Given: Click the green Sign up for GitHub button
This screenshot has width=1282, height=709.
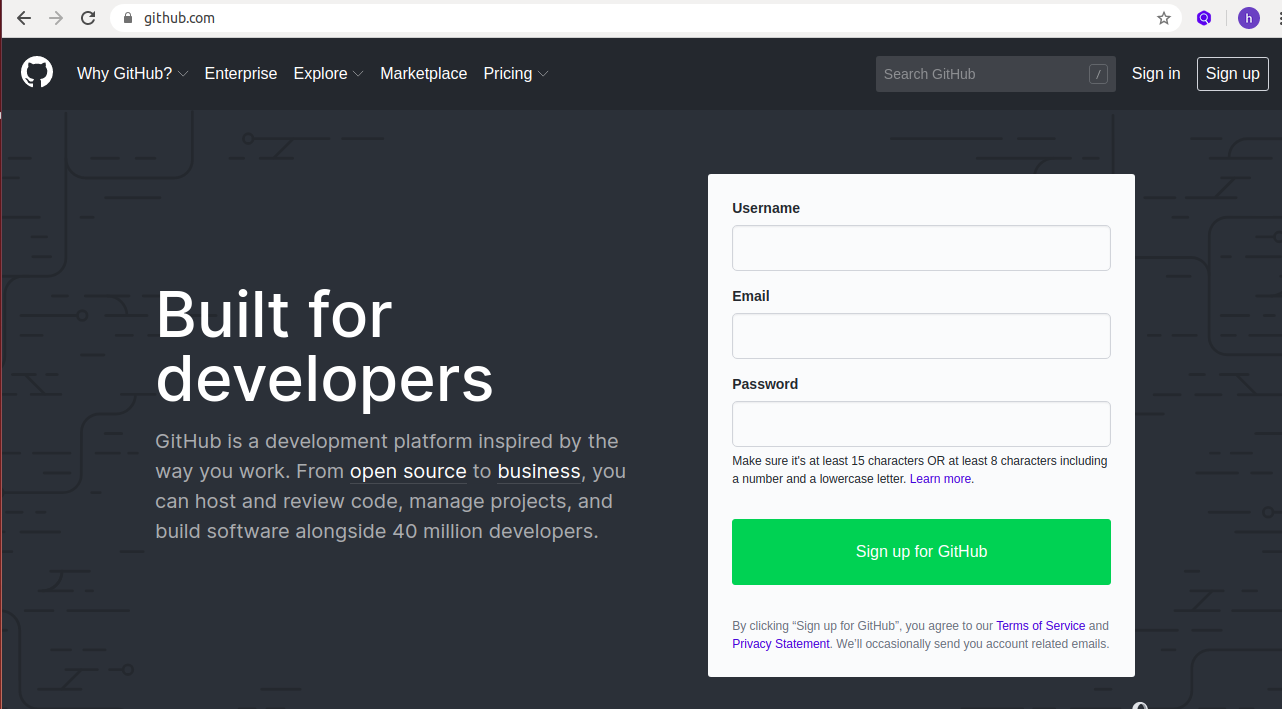Looking at the screenshot, I should [921, 552].
